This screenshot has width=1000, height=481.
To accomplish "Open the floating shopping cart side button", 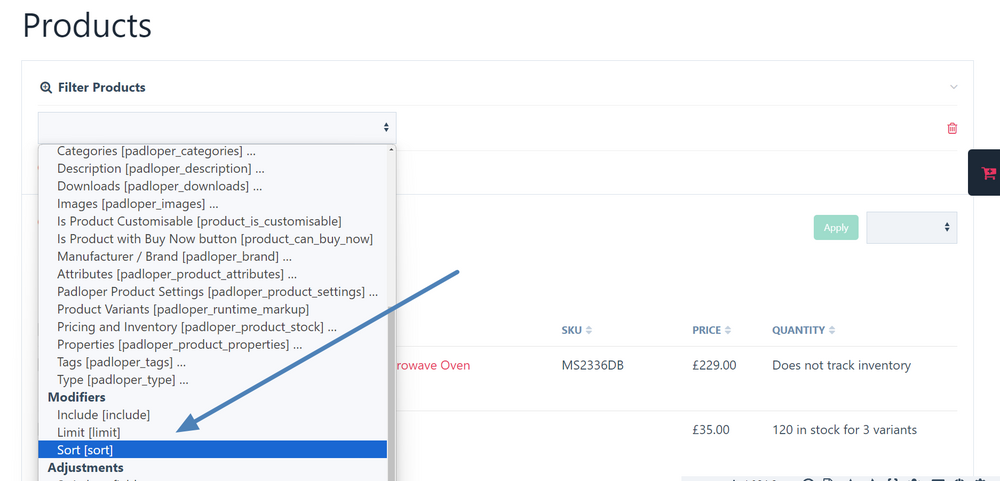I will [985, 172].
